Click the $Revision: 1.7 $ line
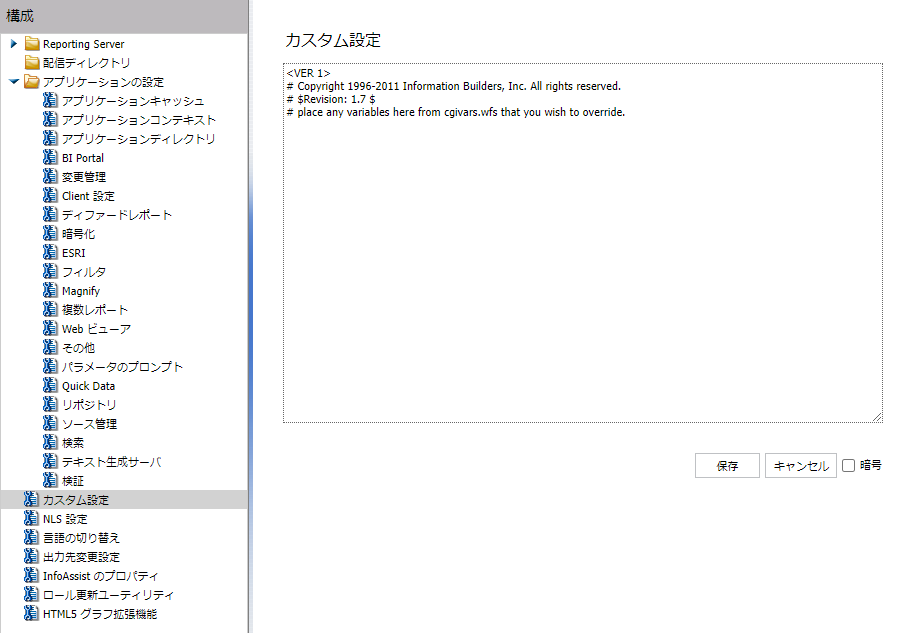Screen dimensions: 904x633 coord(331,99)
